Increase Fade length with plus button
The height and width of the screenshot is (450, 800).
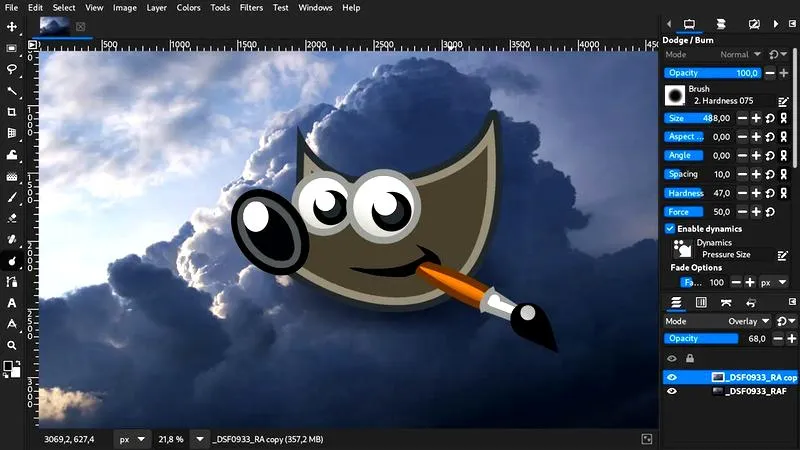[x=749, y=282]
